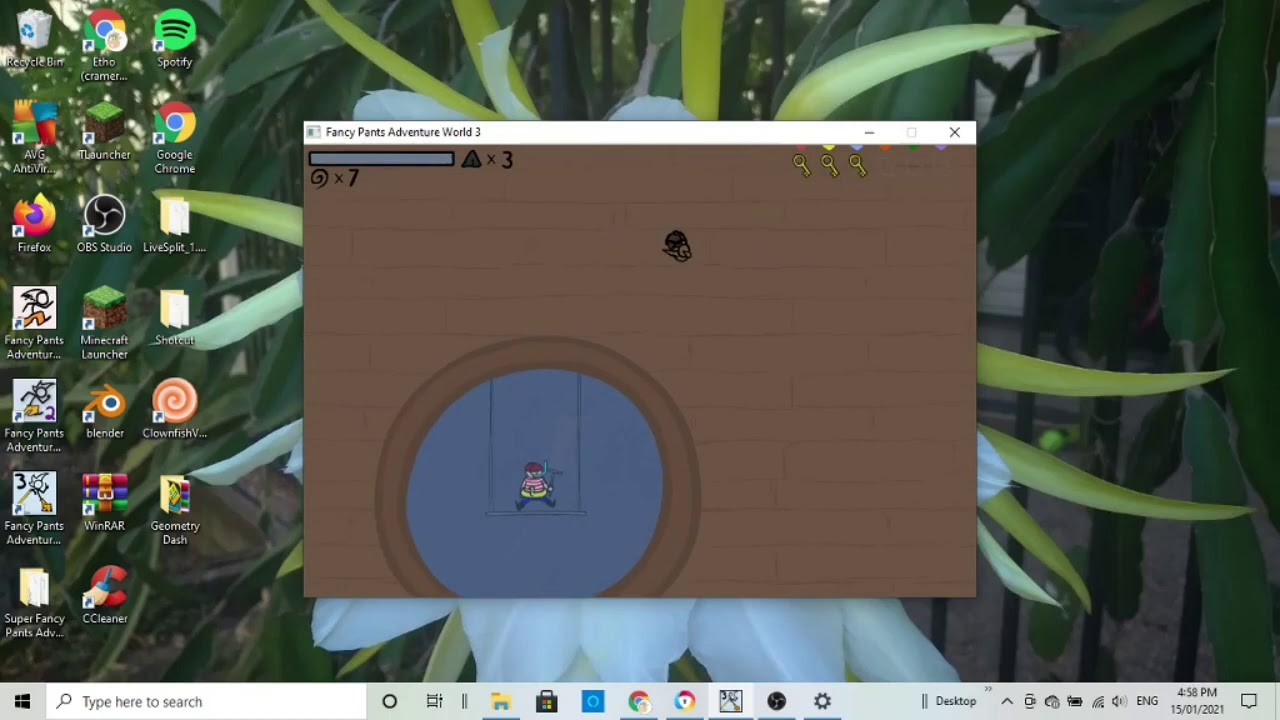Open the 4:58 PM clock and calendar

1197,701
